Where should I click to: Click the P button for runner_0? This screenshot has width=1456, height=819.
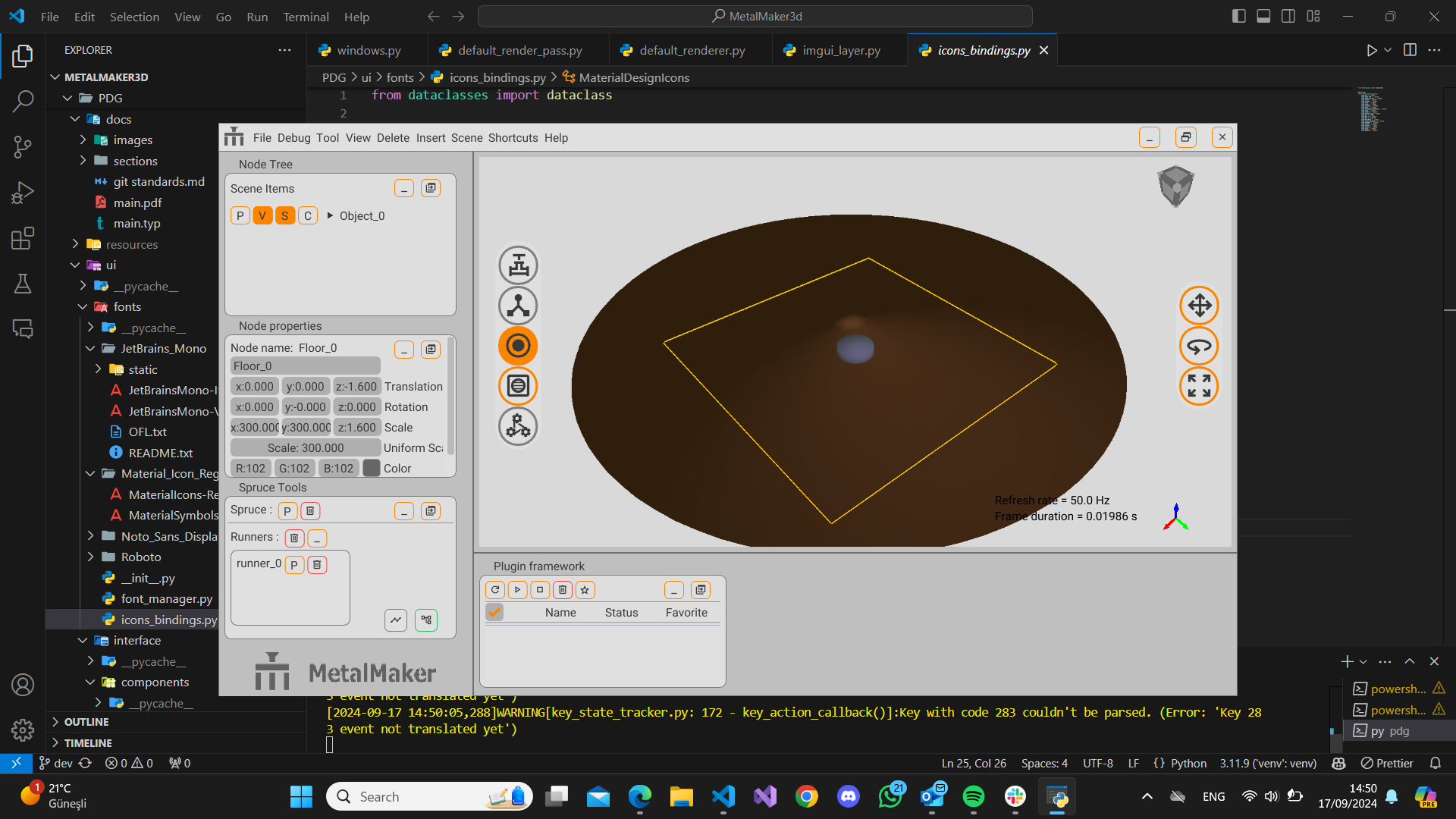click(x=294, y=565)
